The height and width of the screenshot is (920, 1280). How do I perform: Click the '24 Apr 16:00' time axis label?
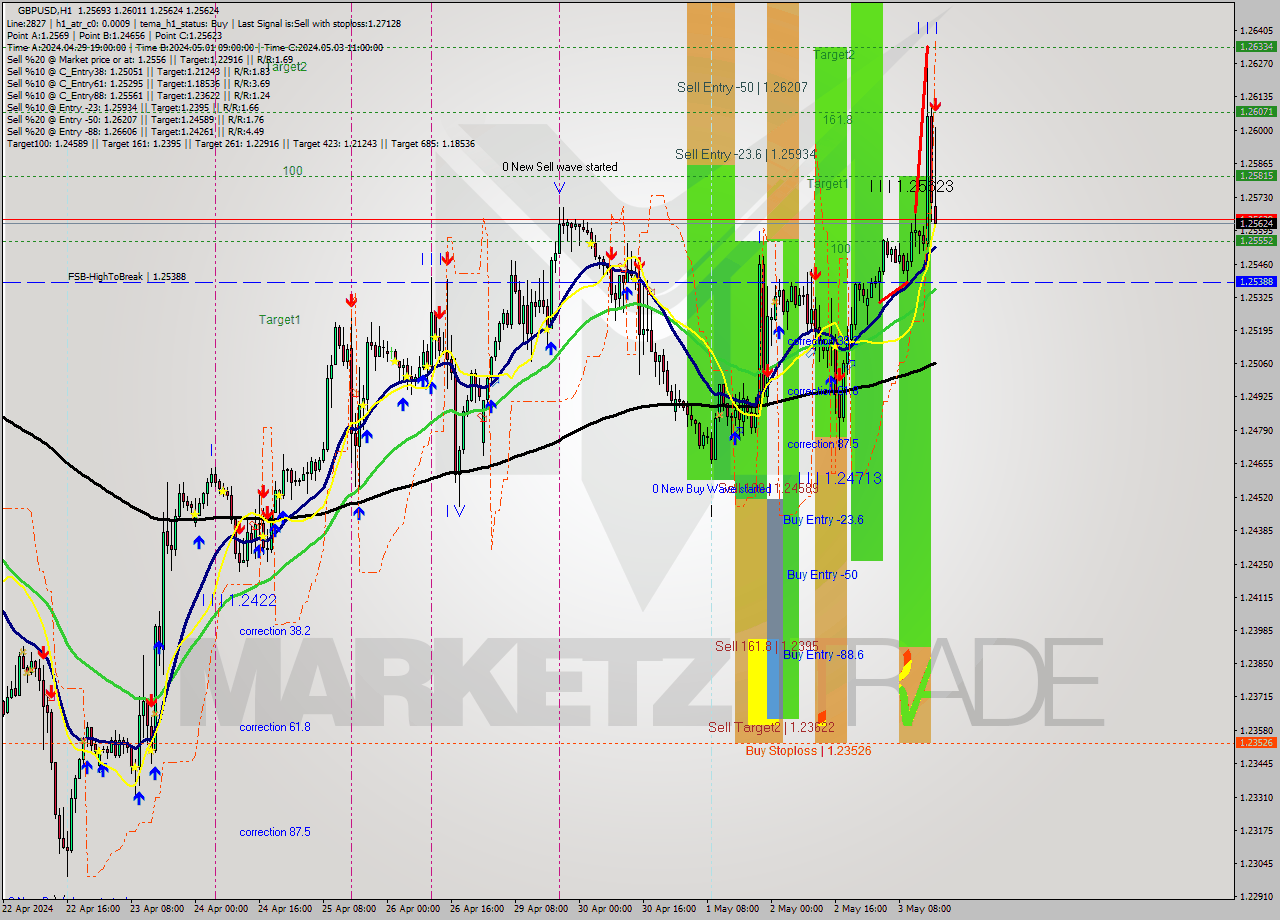(x=285, y=910)
